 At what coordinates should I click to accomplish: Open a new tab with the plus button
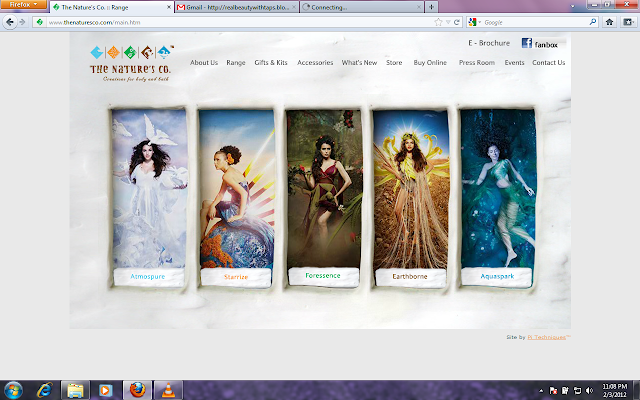pos(431,7)
